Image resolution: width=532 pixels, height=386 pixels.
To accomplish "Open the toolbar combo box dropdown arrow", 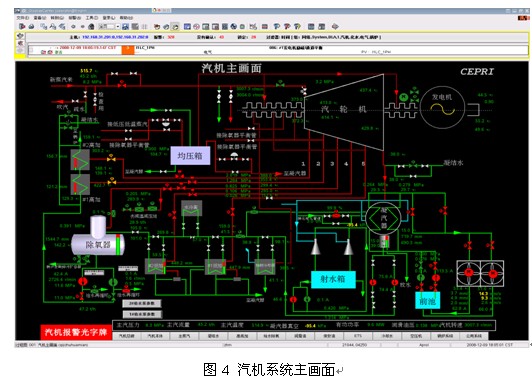I will point(118,26).
